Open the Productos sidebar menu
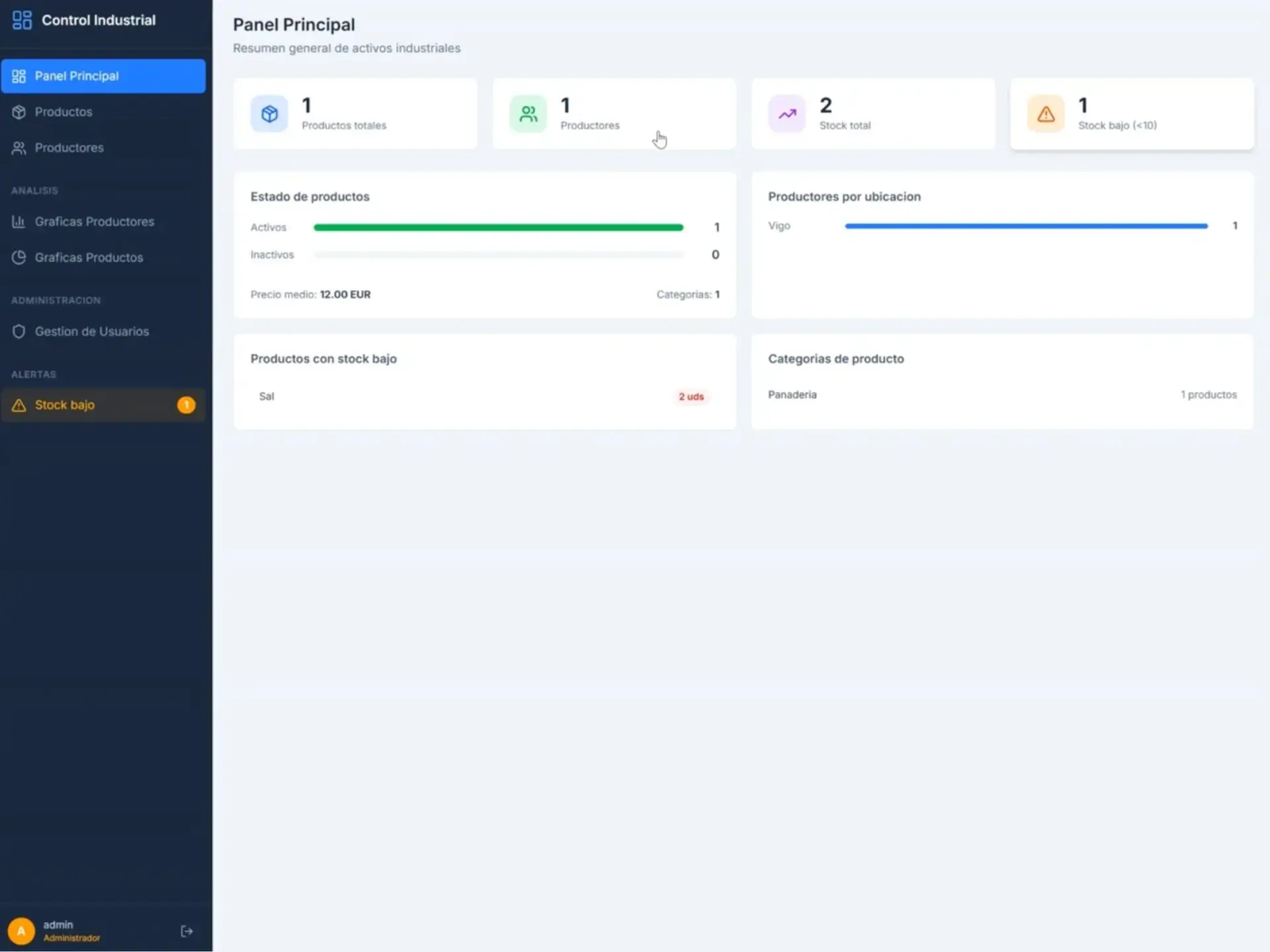Viewport: 1270px width, 952px height. coord(63,112)
